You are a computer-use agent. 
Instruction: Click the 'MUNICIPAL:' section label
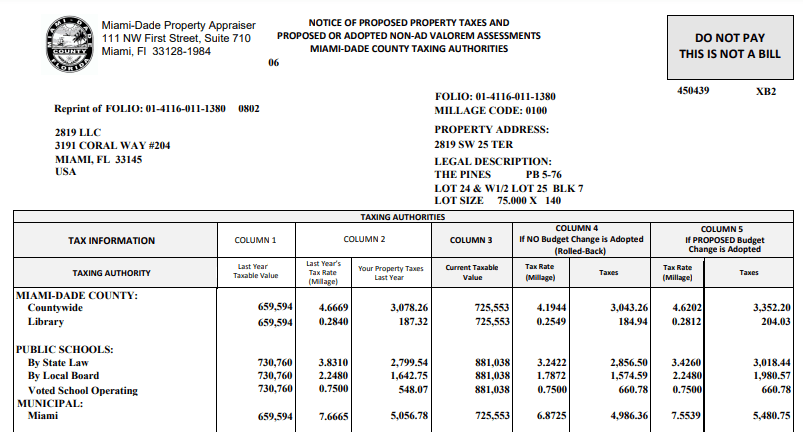click(50, 404)
